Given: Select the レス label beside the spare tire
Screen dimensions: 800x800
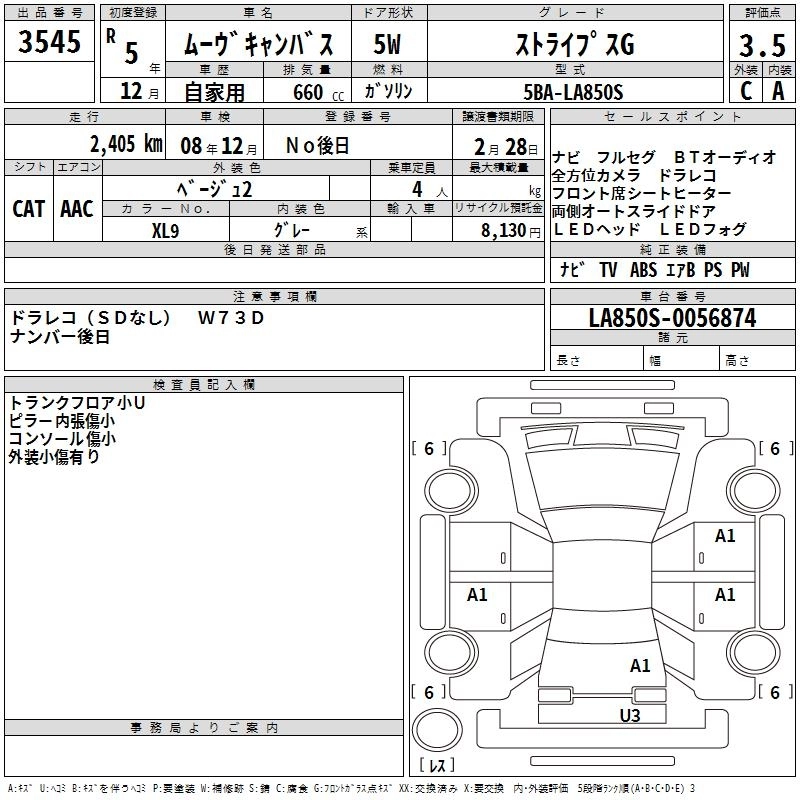Looking at the screenshot, I should tap(437, 765).
